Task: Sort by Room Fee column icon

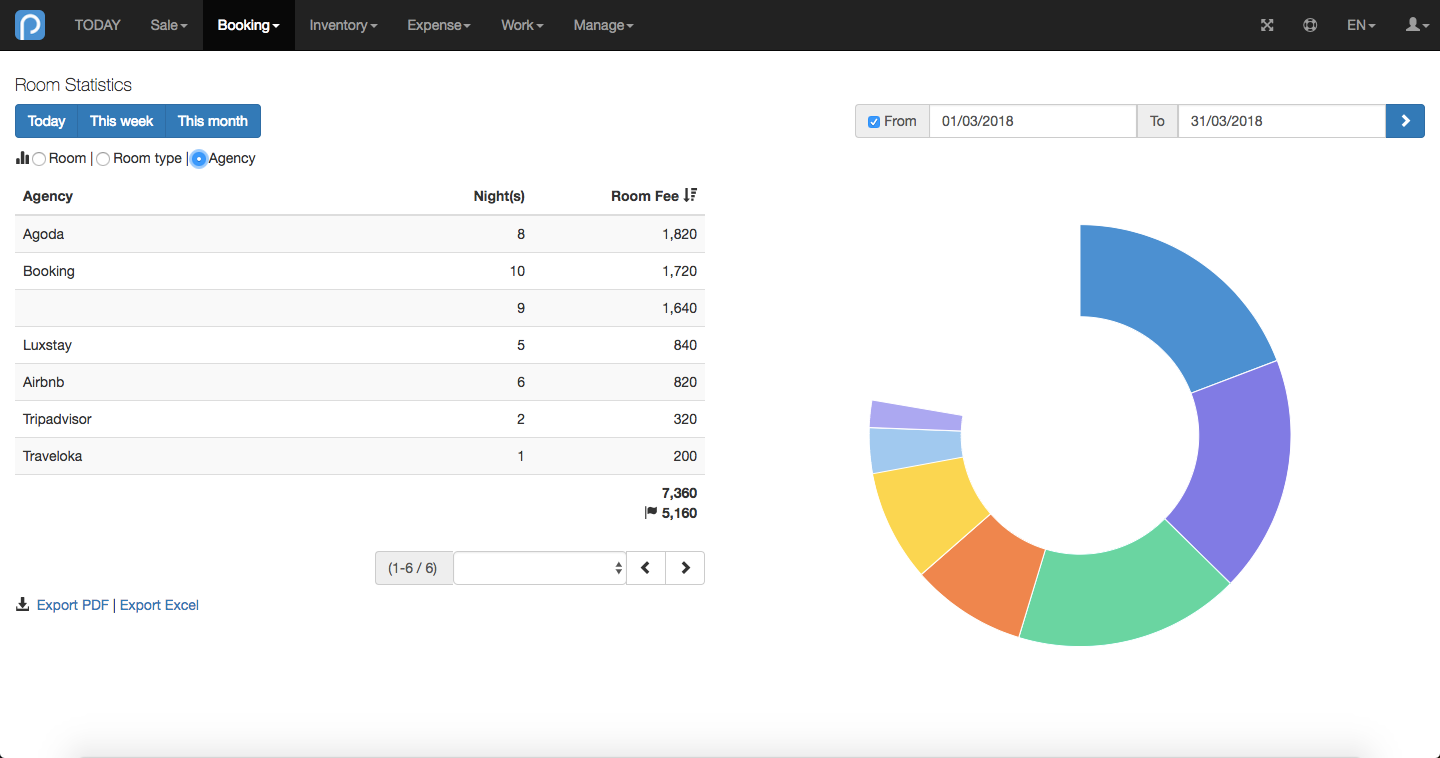Action: coord(690,196)
